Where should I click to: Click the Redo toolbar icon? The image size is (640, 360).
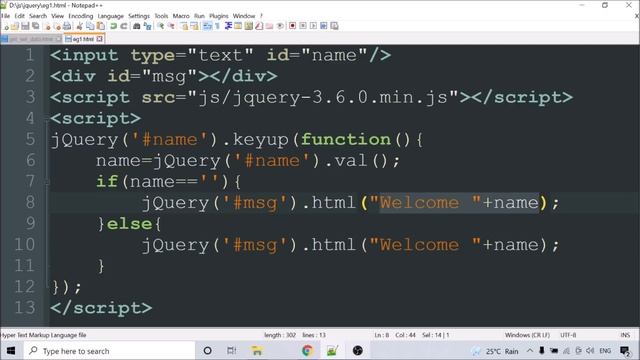pos(124,26)
